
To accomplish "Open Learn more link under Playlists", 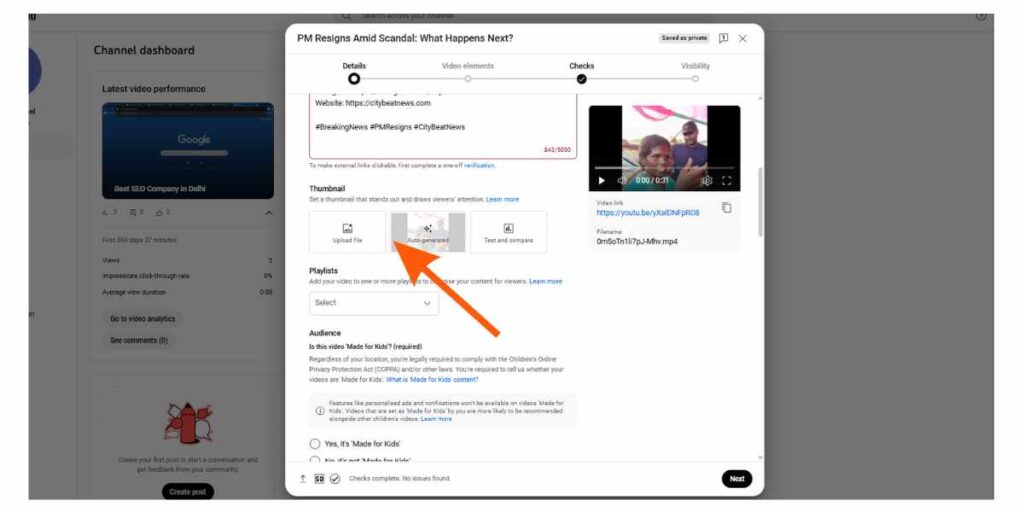I will pos(545,281).
